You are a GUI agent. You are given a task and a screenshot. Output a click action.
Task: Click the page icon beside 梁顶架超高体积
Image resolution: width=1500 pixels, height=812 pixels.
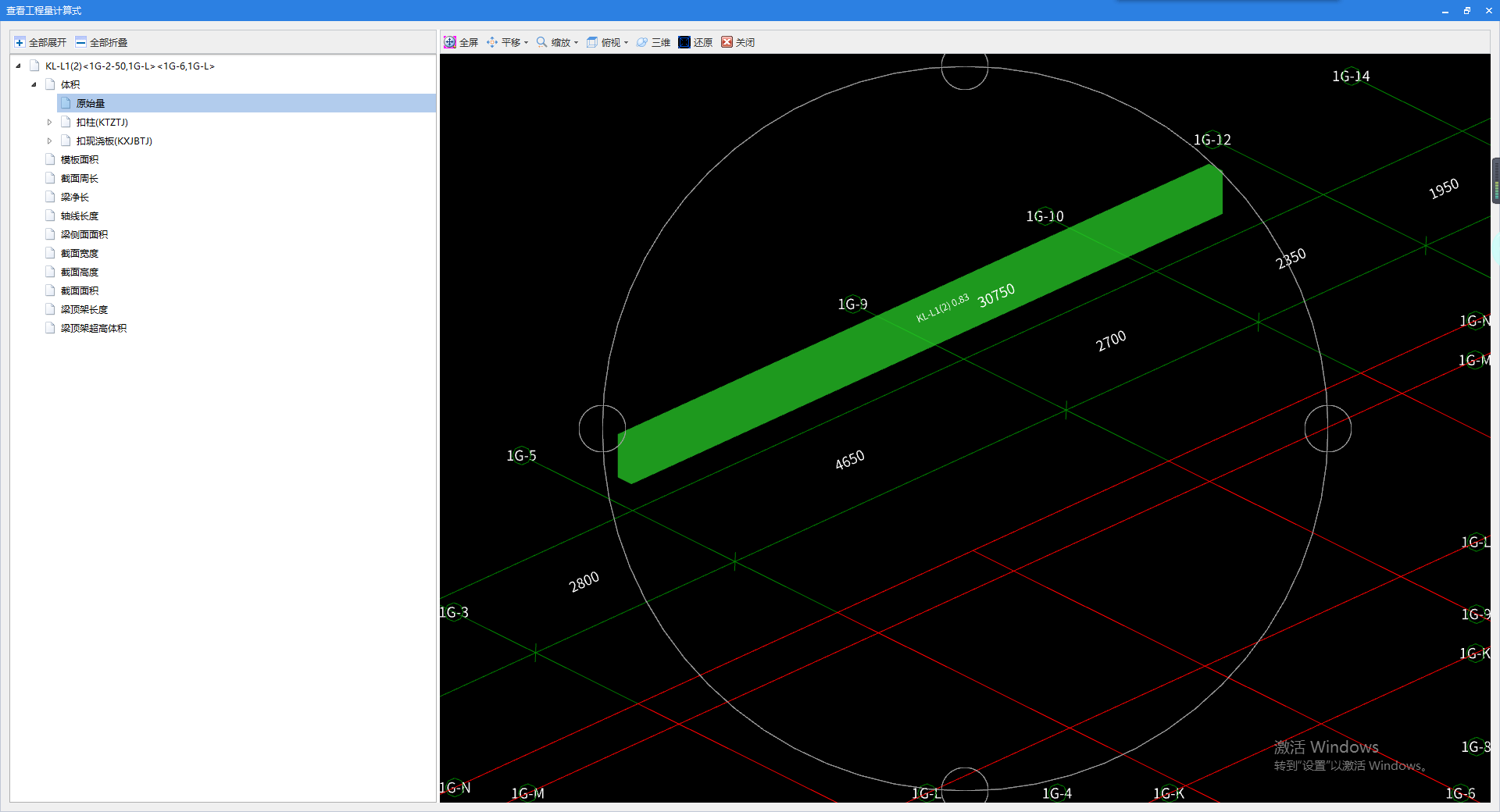pyautogui.click(x=51, y=328)
